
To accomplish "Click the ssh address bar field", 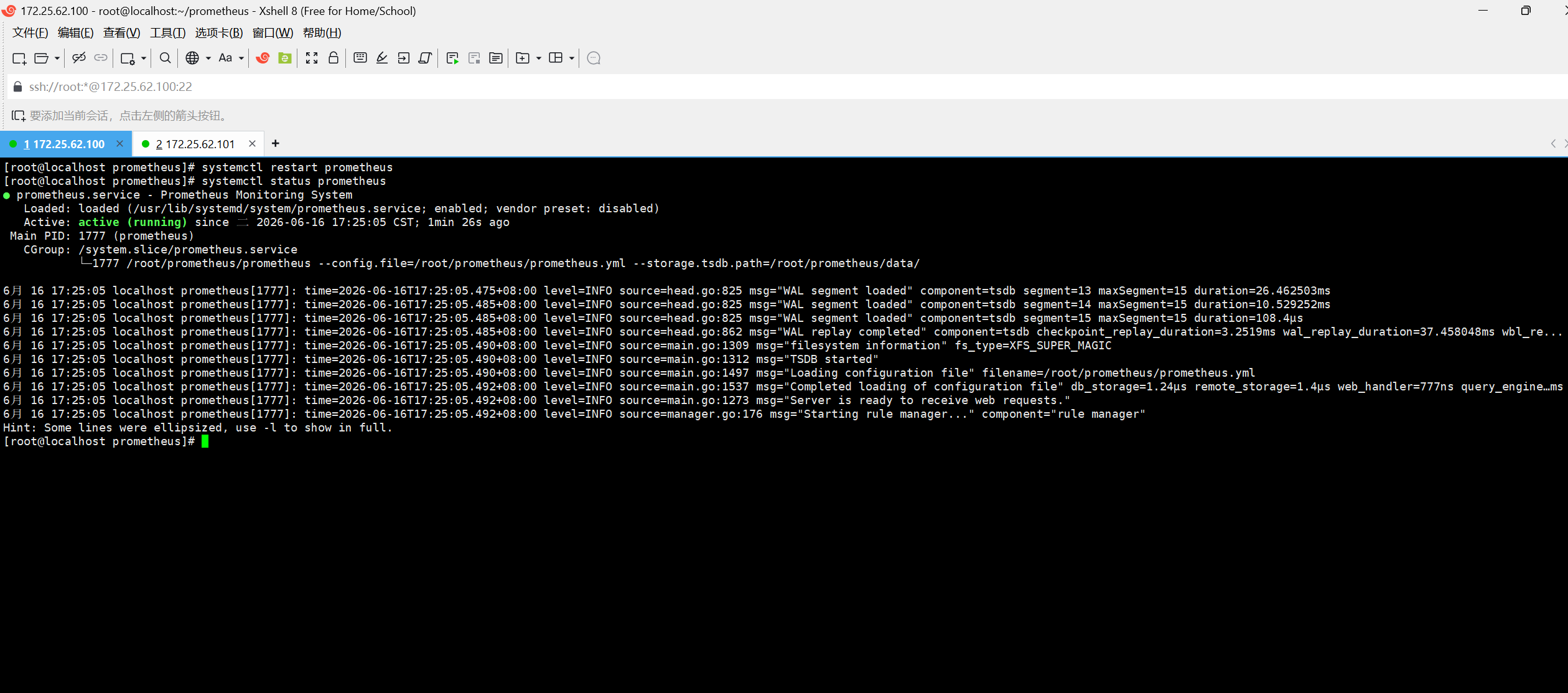I will click(x=786, y=87).
